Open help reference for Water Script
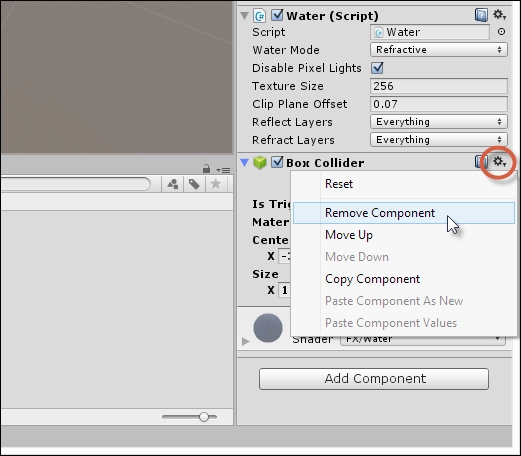 [x=481, y=15]
